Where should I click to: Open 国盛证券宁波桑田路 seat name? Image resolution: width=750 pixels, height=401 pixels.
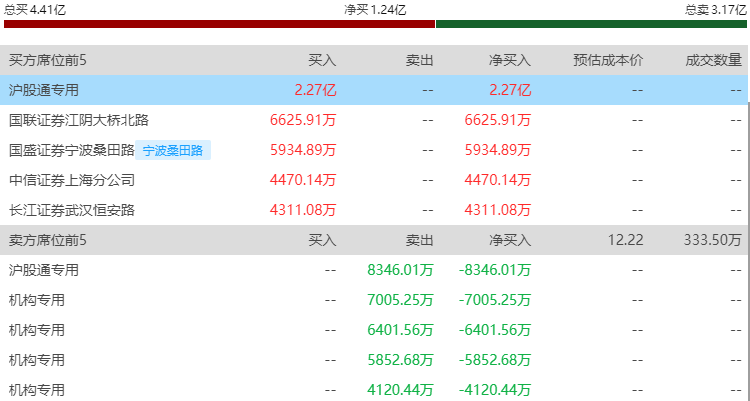pyautogui.click(x=72, y=150)
